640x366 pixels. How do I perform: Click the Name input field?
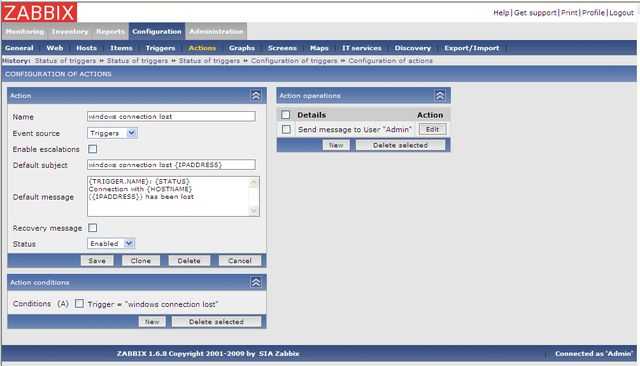tap(171, 116)
